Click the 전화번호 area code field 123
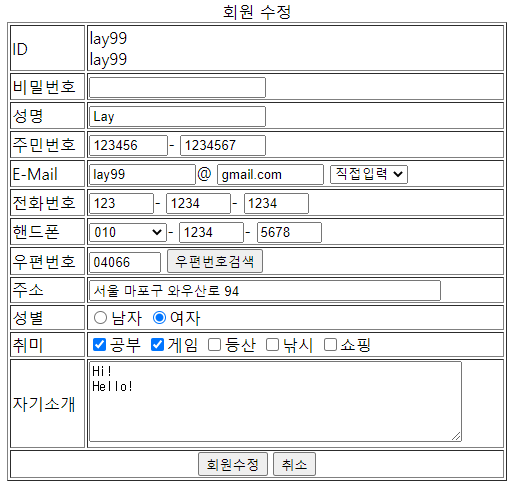 tap(121, 203)
